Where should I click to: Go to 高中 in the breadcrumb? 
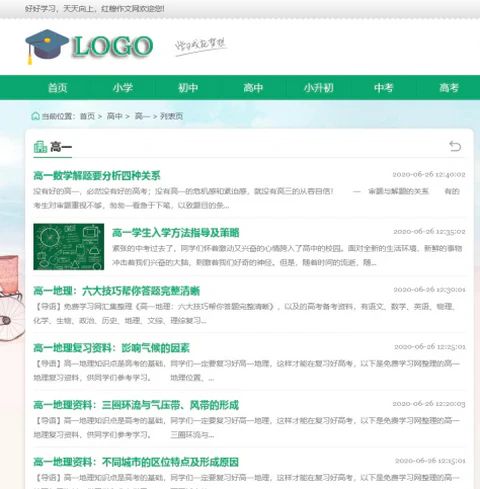pos(114,116)
